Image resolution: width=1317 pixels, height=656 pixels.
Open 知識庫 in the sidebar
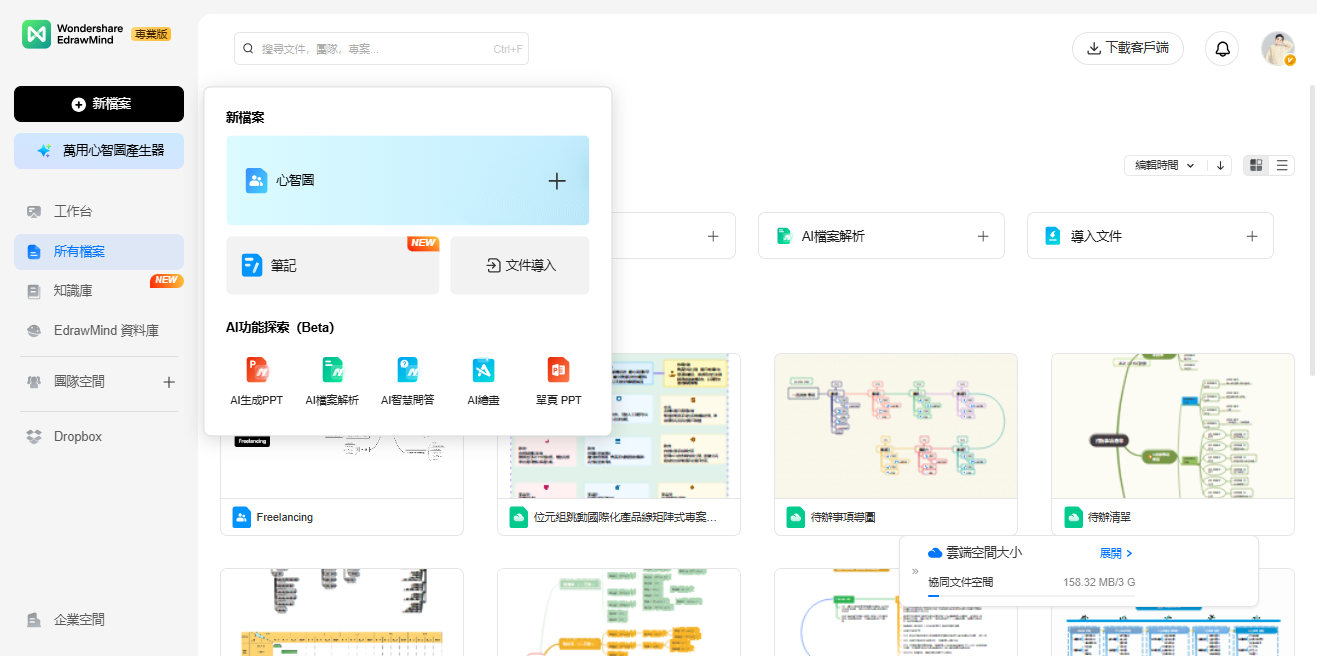[x=73, y=291]
